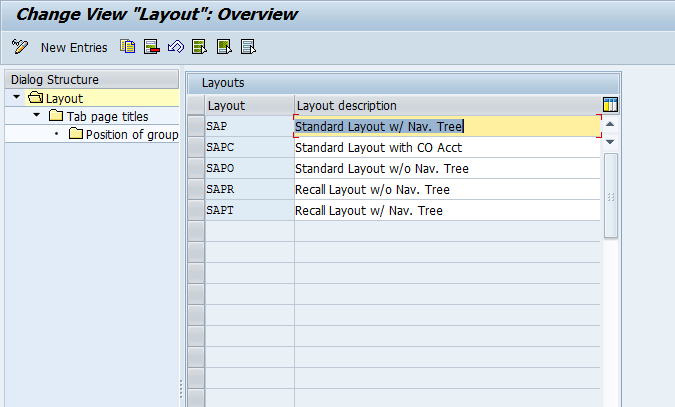675x407 pixels.
Task: Click the Select All icon
Action: coord(199,47)
